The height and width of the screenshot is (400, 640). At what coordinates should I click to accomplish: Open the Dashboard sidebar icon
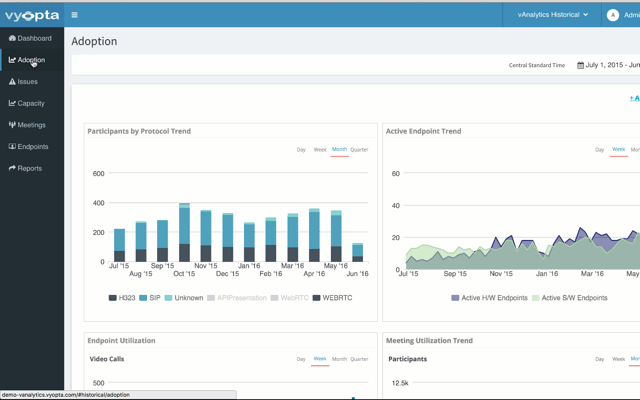(x=12, y=38)
